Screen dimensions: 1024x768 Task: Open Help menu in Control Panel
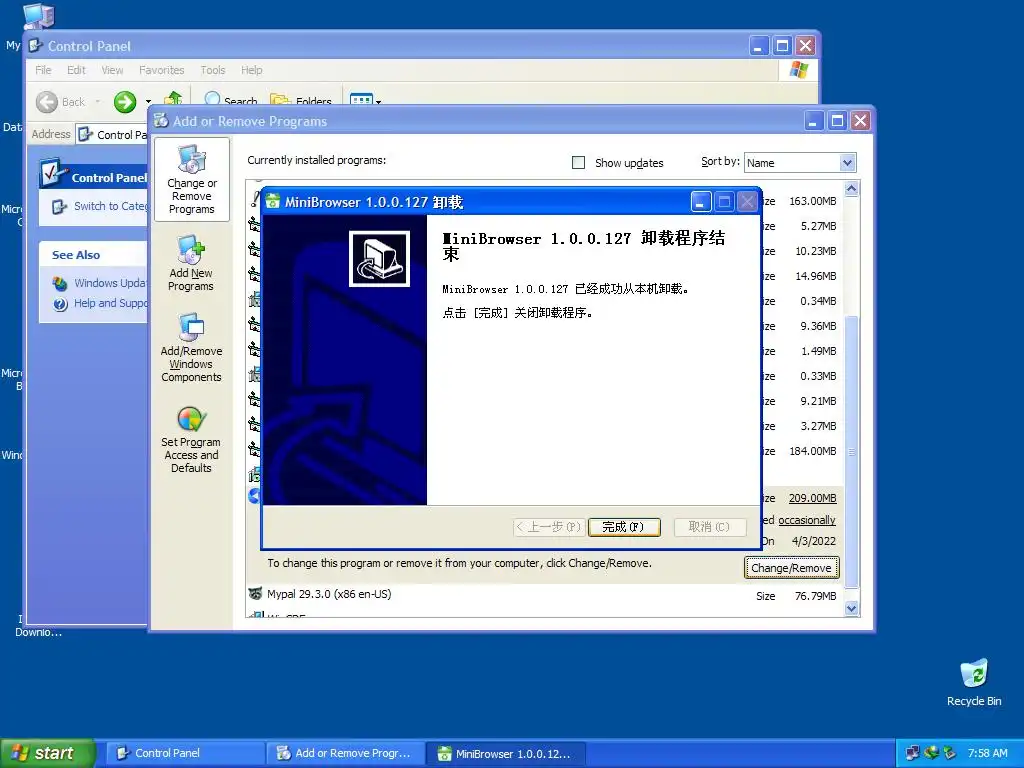(x=251, y=70)
